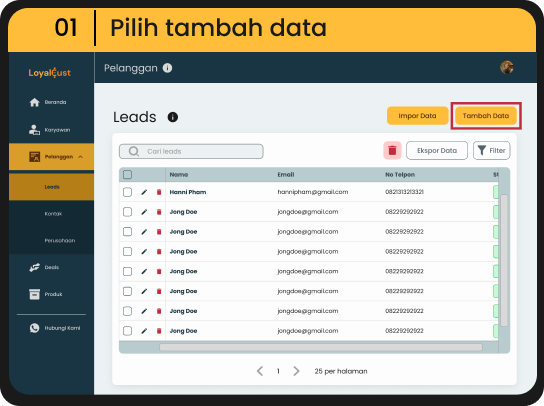Collapse the Pelanggan sidebar menu chevron
This screenshot has height=406, width=544.
coord(80,157)
